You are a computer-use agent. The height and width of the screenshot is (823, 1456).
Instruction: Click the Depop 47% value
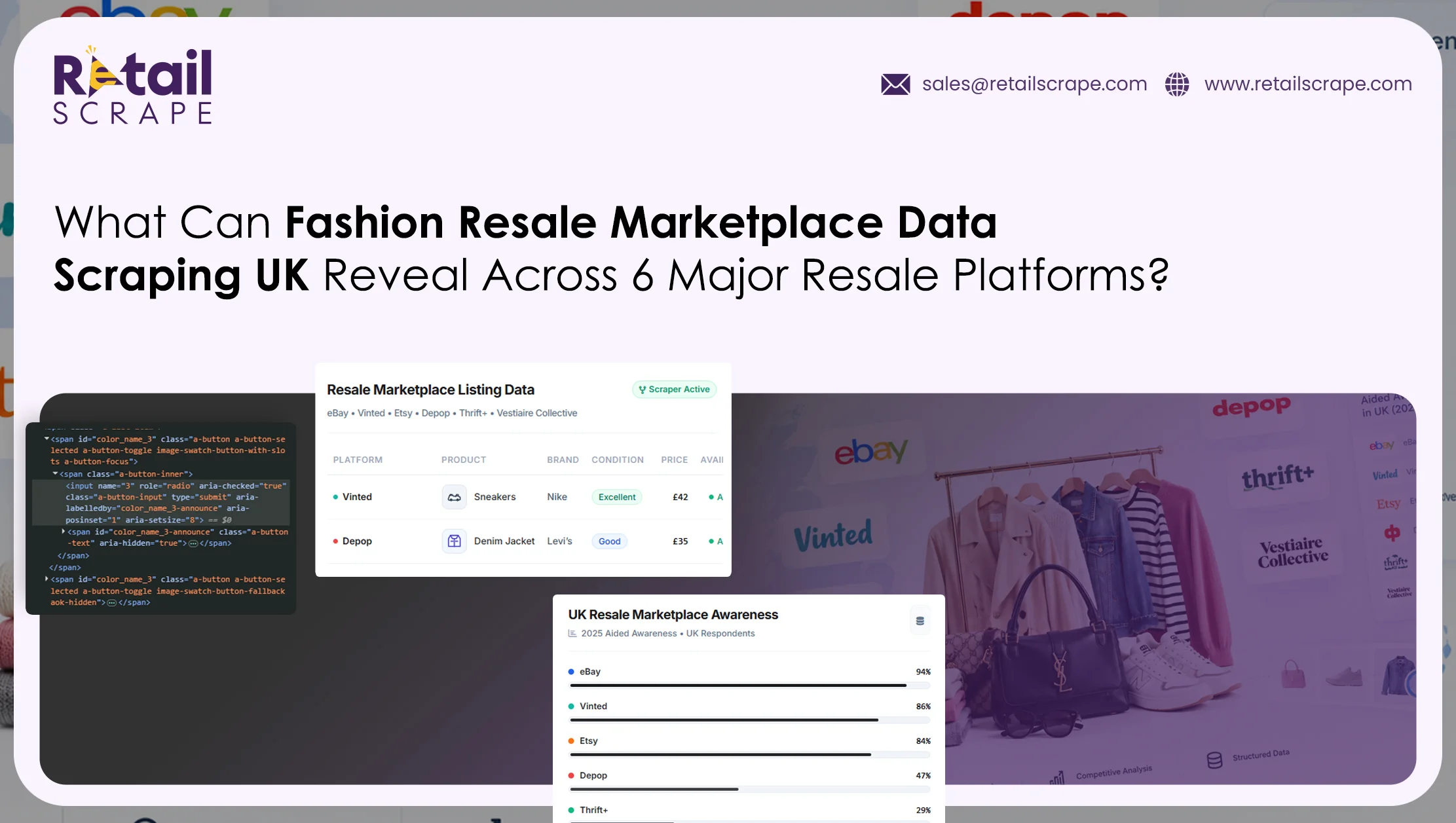pos(923,776)
